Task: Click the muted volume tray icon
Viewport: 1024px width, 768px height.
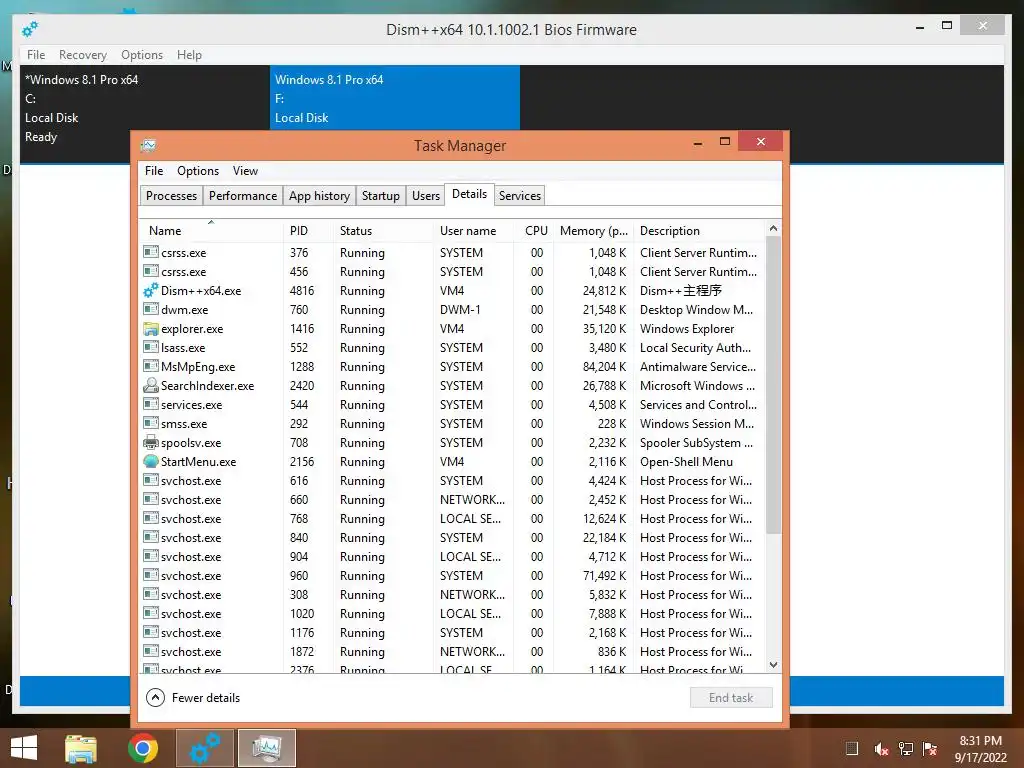Action: click(x=881, y=749)
